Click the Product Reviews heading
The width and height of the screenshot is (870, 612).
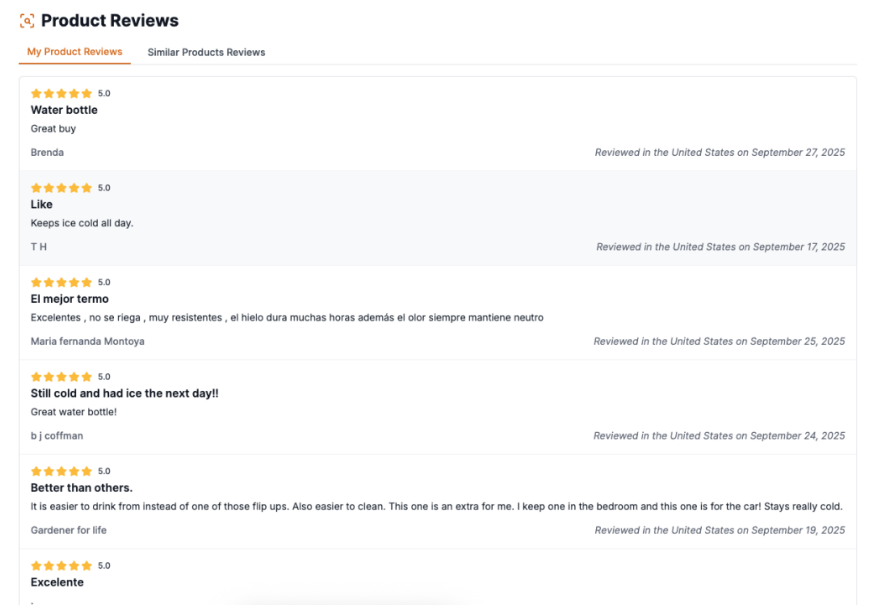tap(110, 21)
